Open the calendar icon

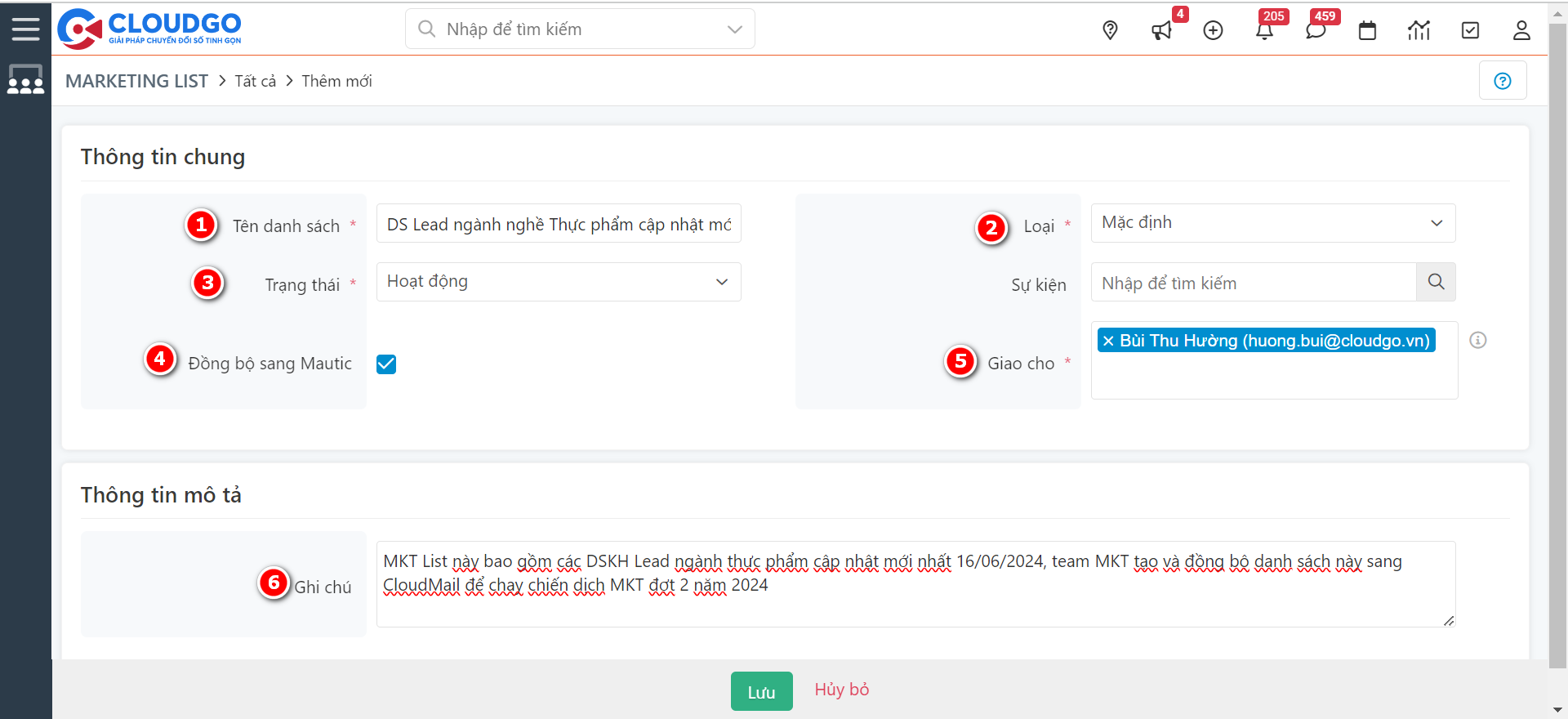pos(1367,31)
